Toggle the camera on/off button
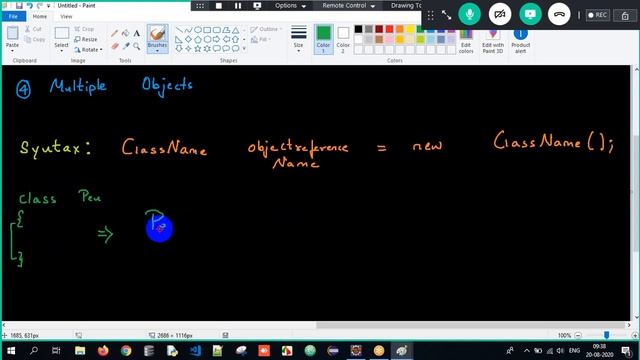The height and width of the screenshot is (360, 640). 500,14
